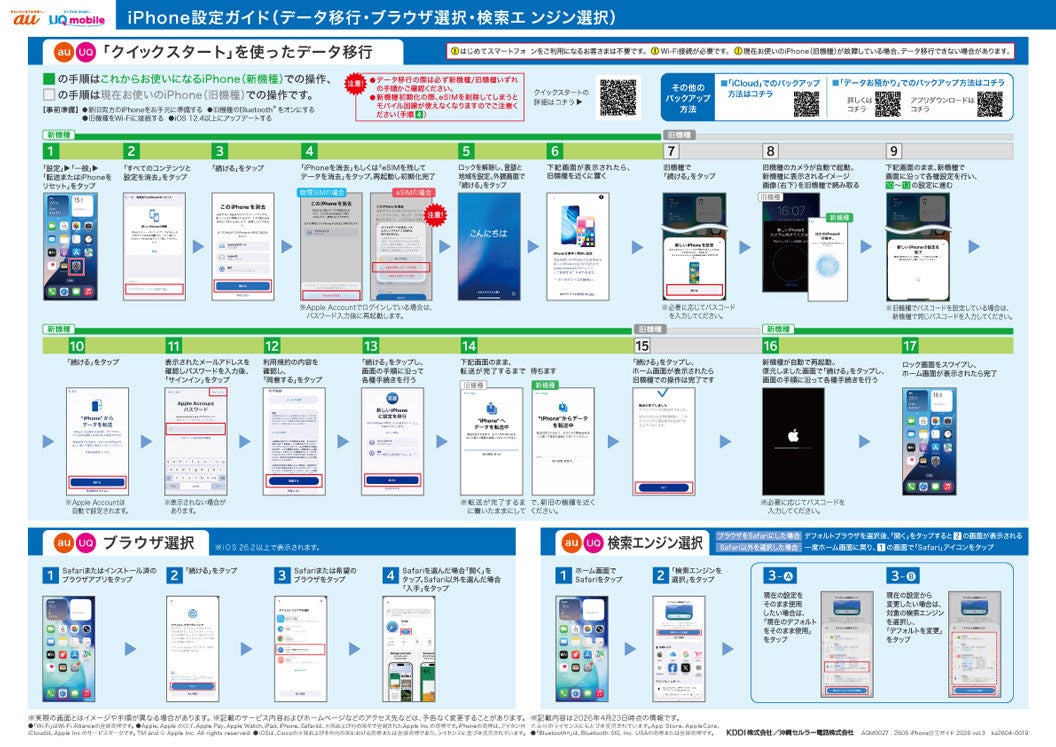This screenshot has width=1056, height=747.
Task: Click the '「すべてのコンテンツと設定を消去」をタップ' instruction
Action: point(156,172)
